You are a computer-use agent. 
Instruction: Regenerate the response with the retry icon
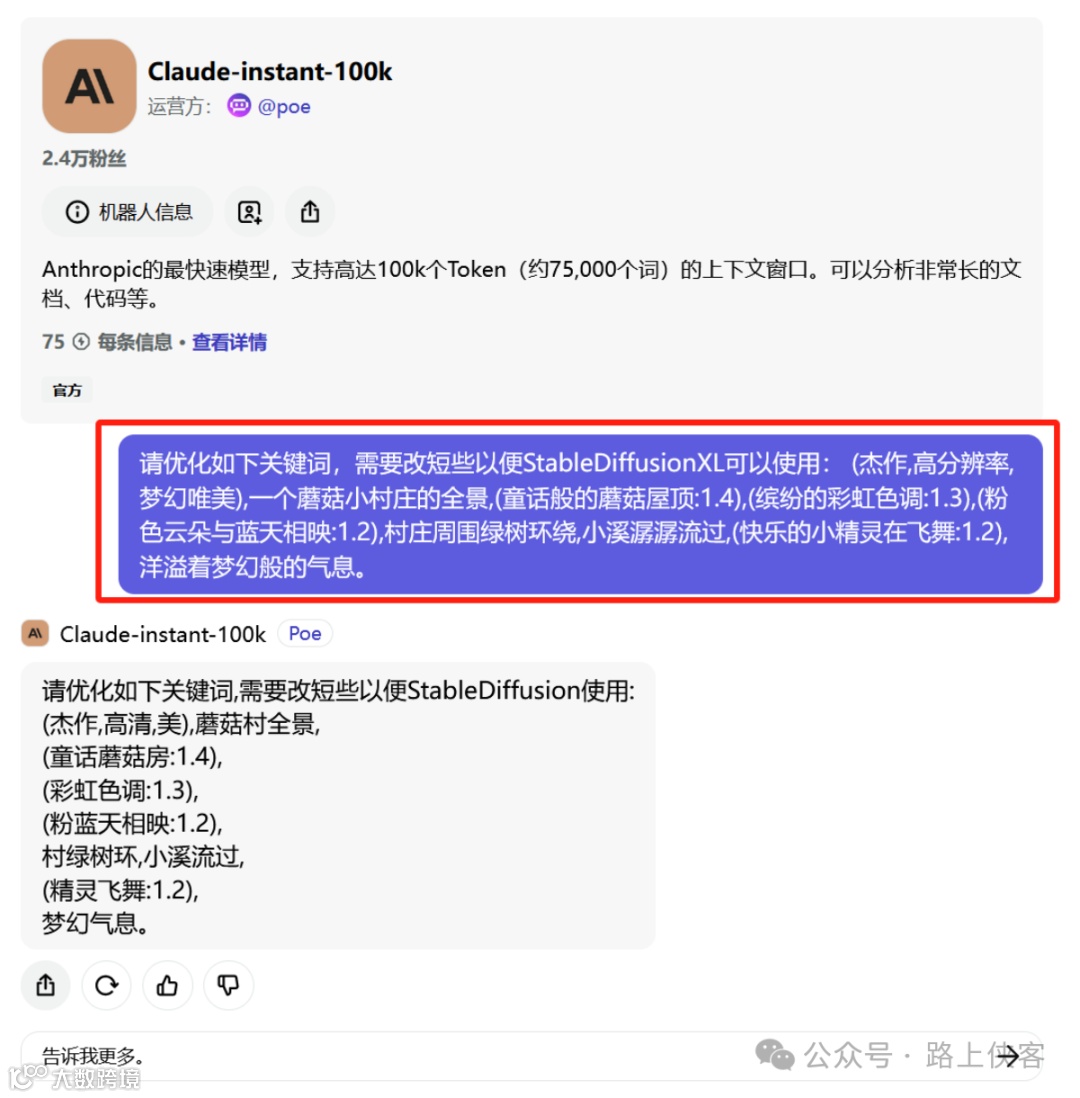coord(106,985)
